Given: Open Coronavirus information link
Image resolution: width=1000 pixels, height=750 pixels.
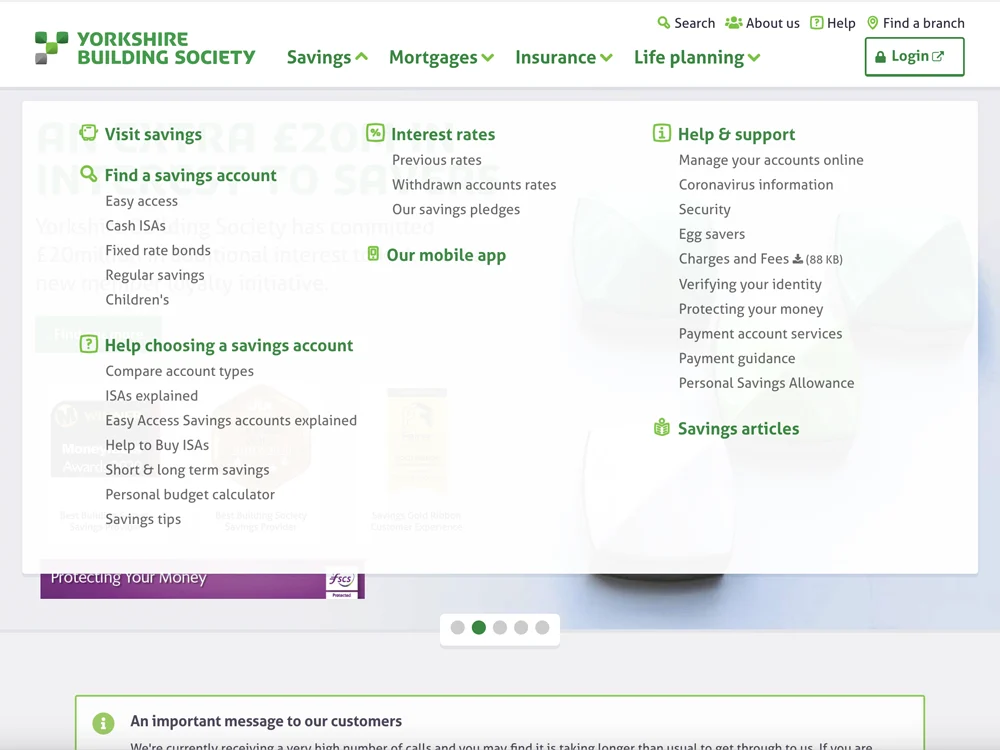Looking at the screenshot, I should pos(756,185).
